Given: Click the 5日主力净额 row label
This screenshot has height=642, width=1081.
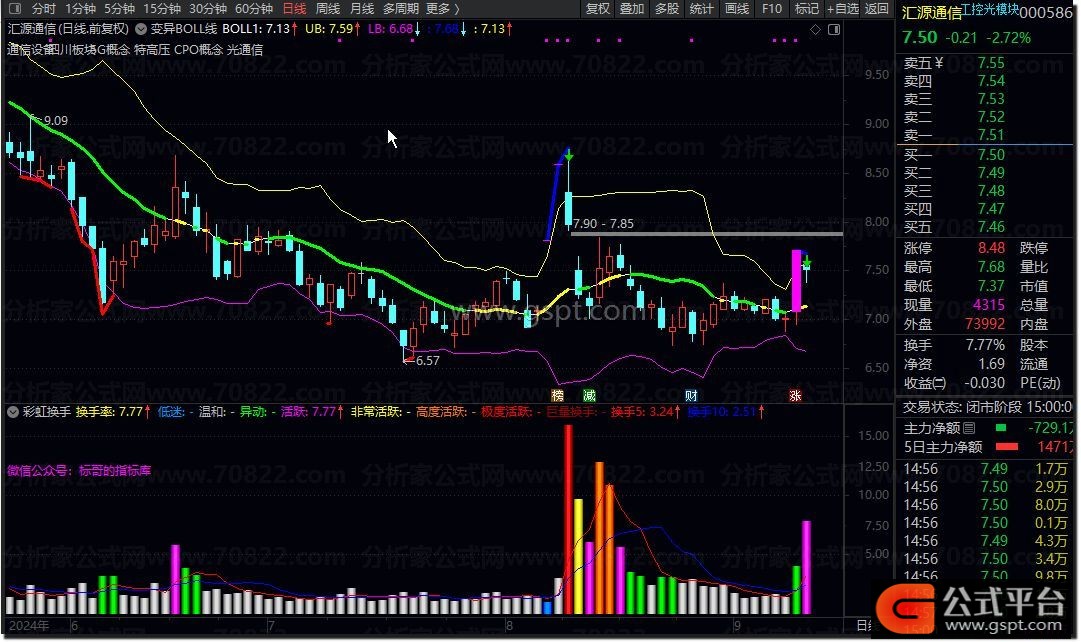Looking at the screenshot, I should (x=943, y=448).
